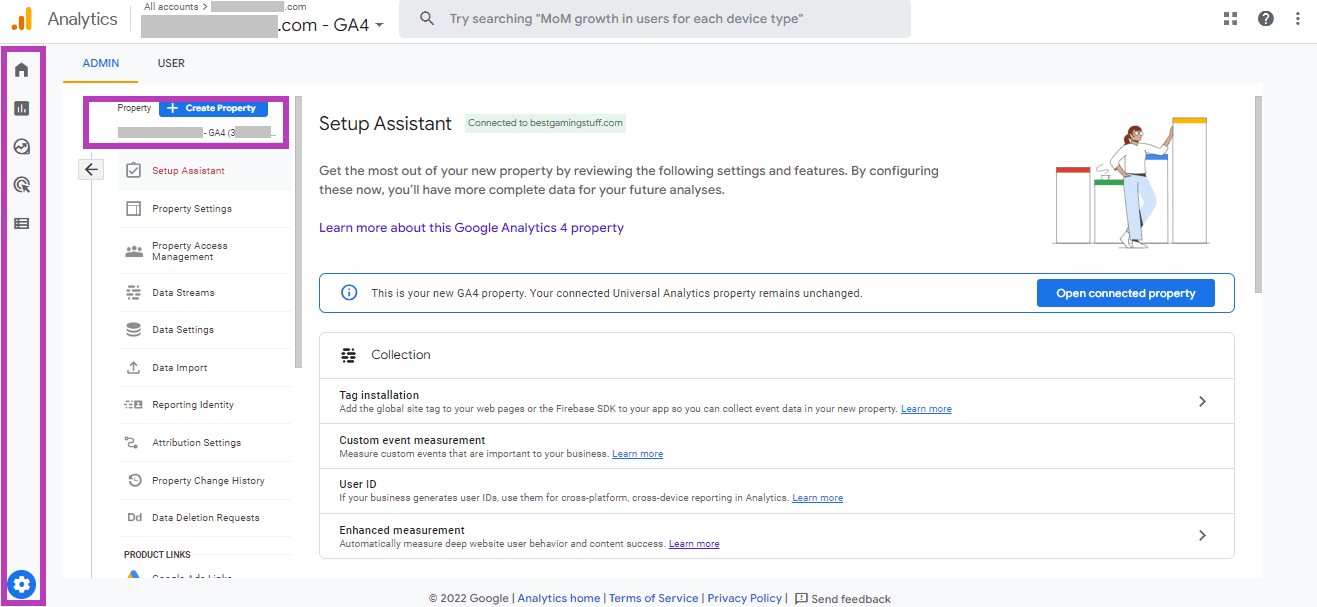Collapse the property column with back arrow
Viewport: 1317px width, 607px height.
91,170
